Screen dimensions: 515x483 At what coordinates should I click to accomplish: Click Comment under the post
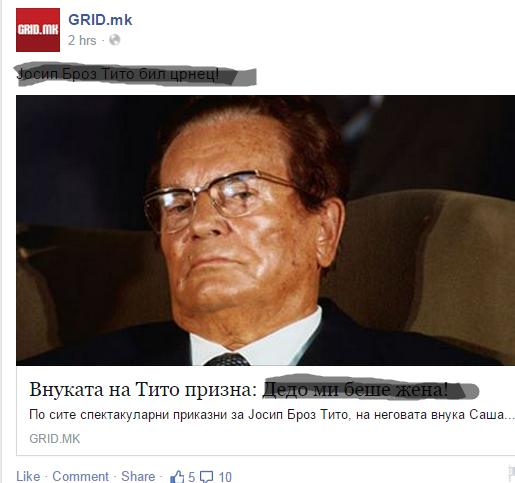[x=80, y=476]
